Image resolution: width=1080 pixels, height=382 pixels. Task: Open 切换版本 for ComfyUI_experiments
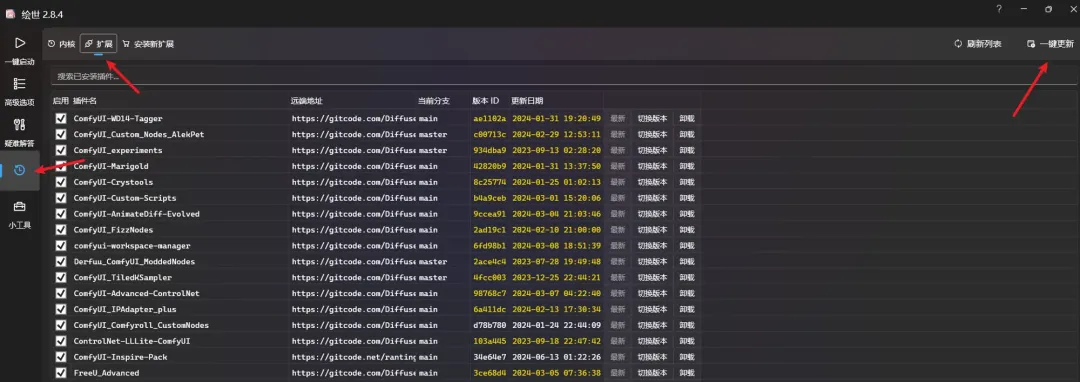[x=652, y=151]
